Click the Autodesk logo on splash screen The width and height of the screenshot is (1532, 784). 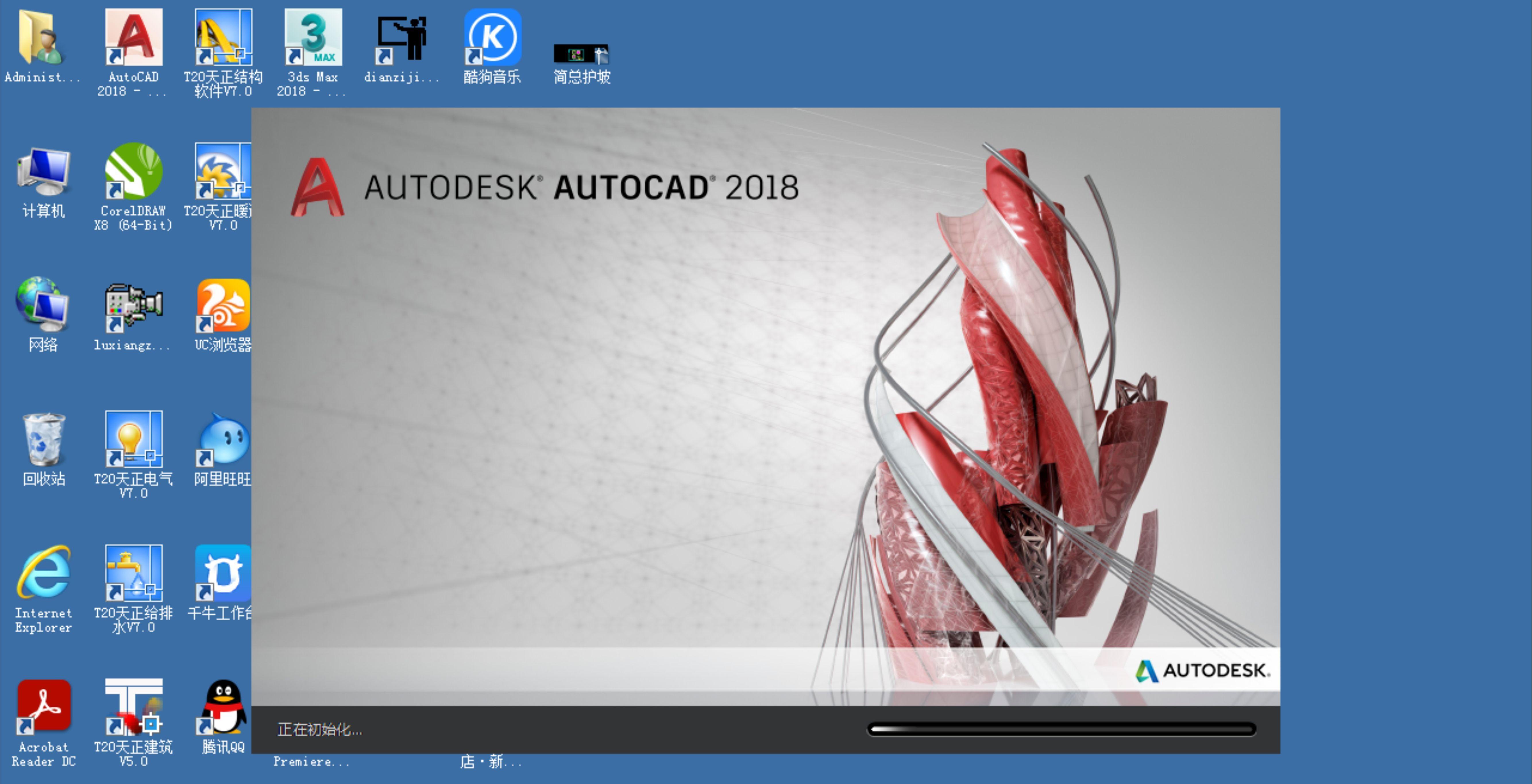[x=1203, y=670]
